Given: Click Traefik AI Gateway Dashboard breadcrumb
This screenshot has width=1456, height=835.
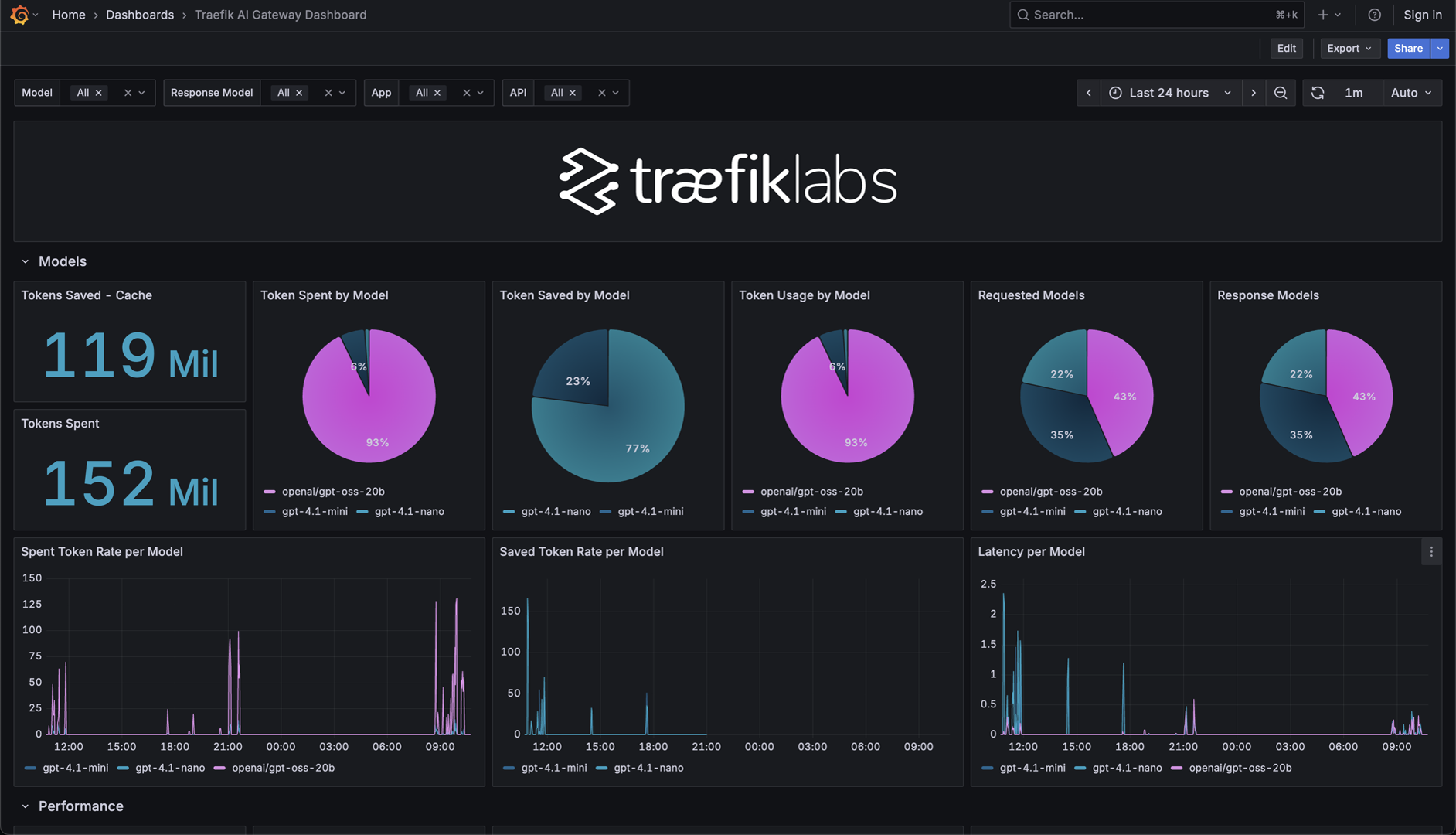Looking at the screenshot, I should click(281, 15).
